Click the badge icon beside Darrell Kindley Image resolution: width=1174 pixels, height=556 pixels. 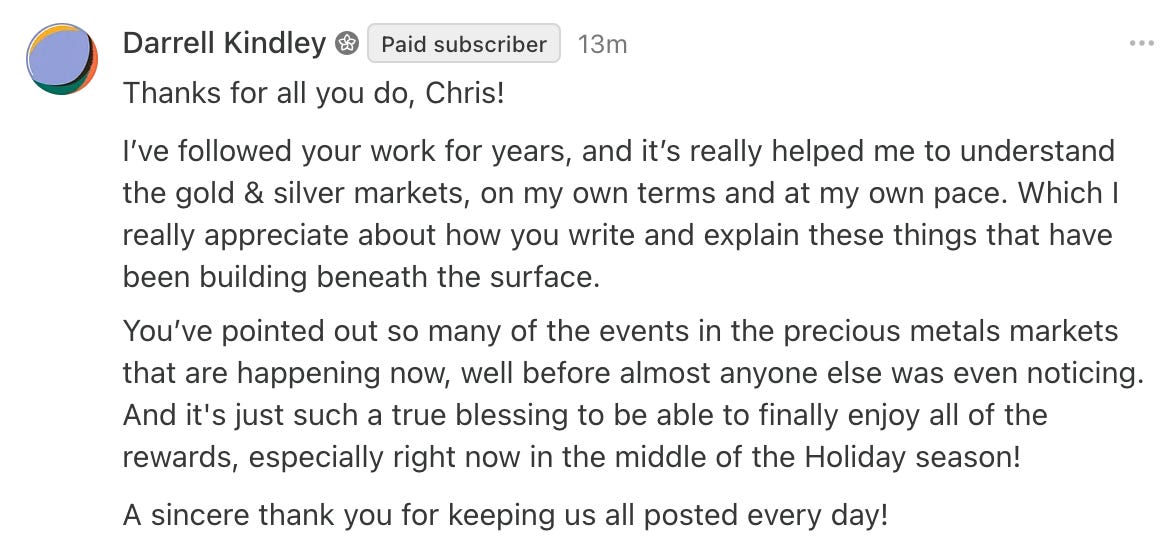pyautogui.click(x=347, y=44)
